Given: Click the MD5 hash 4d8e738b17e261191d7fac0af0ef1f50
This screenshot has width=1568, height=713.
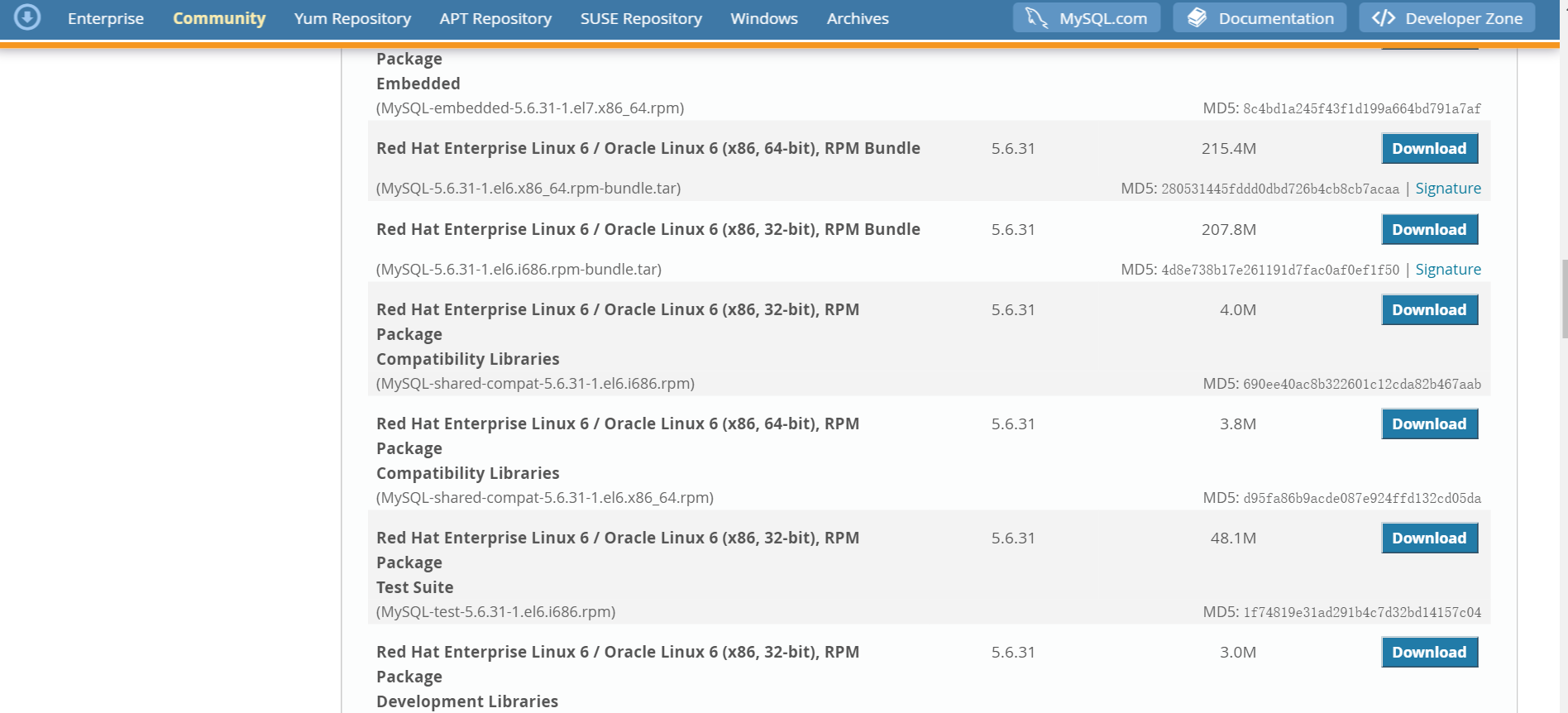Looking at the screenshot, I should 1280,270.
